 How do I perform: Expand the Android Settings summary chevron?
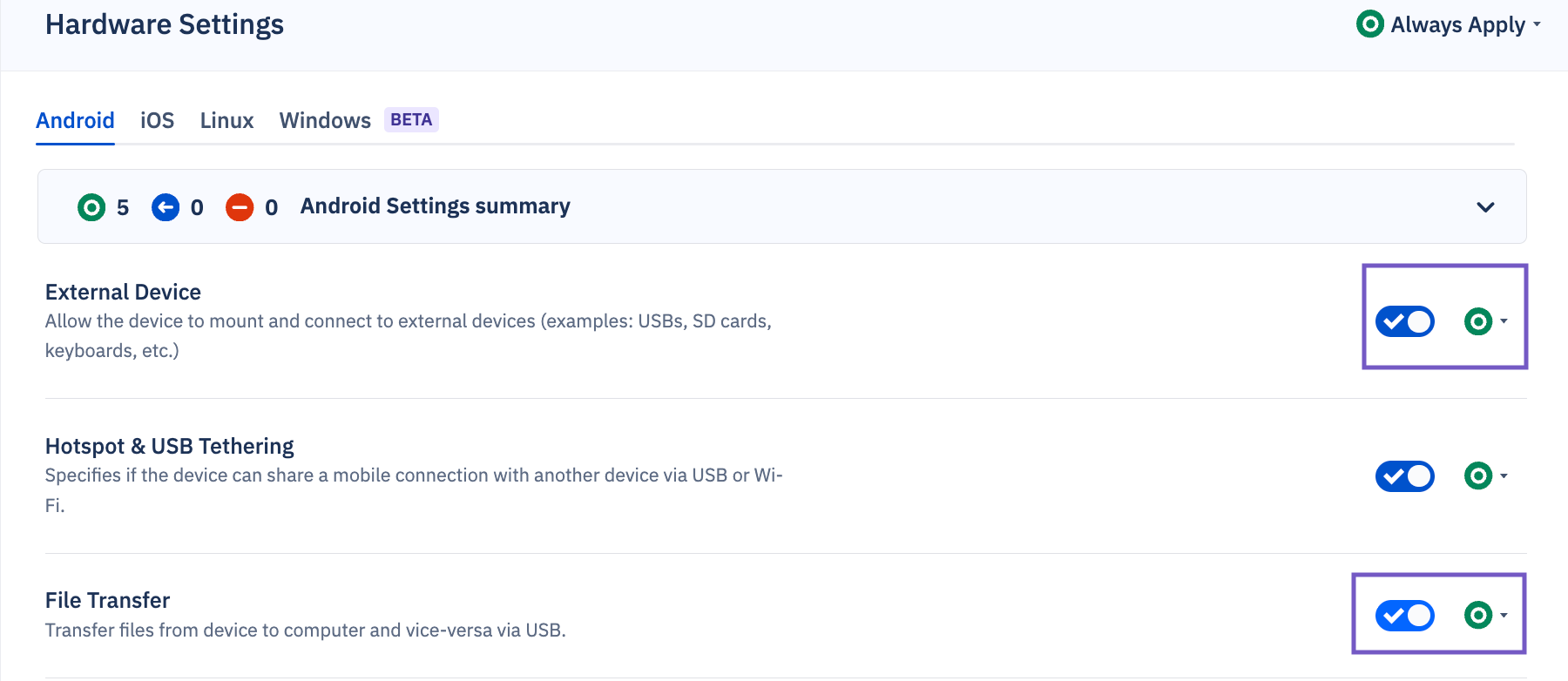pyautogui.click(x=1486, y=207)
